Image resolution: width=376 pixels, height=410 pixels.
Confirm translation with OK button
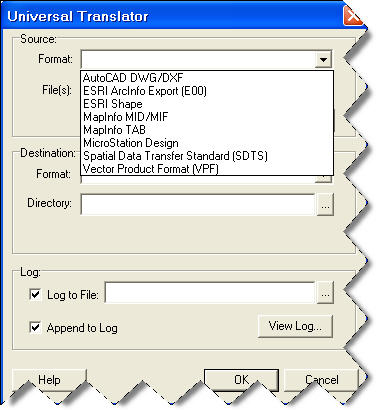point(241,380)
